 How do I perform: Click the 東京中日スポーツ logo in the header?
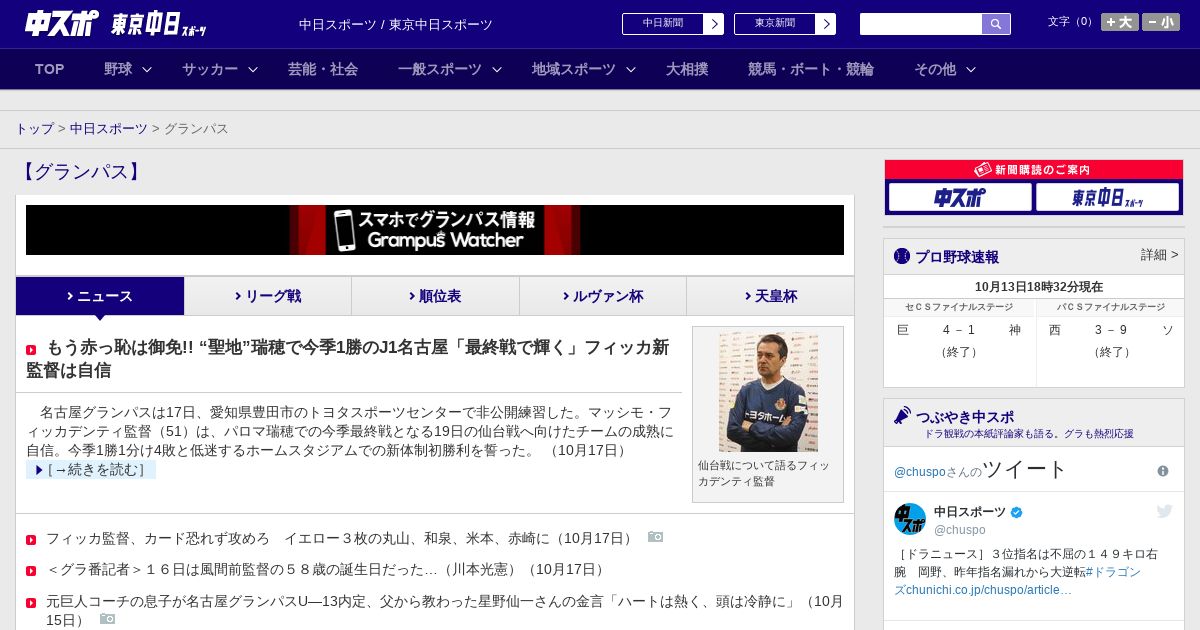159,25
